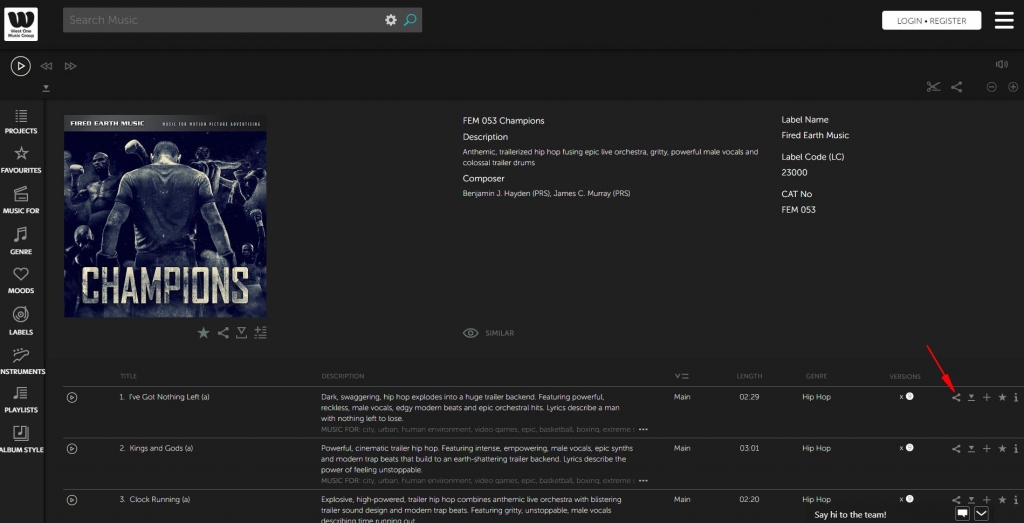Click the scissors cut icon
This screenshot has height=523, width=1024.
933,87
